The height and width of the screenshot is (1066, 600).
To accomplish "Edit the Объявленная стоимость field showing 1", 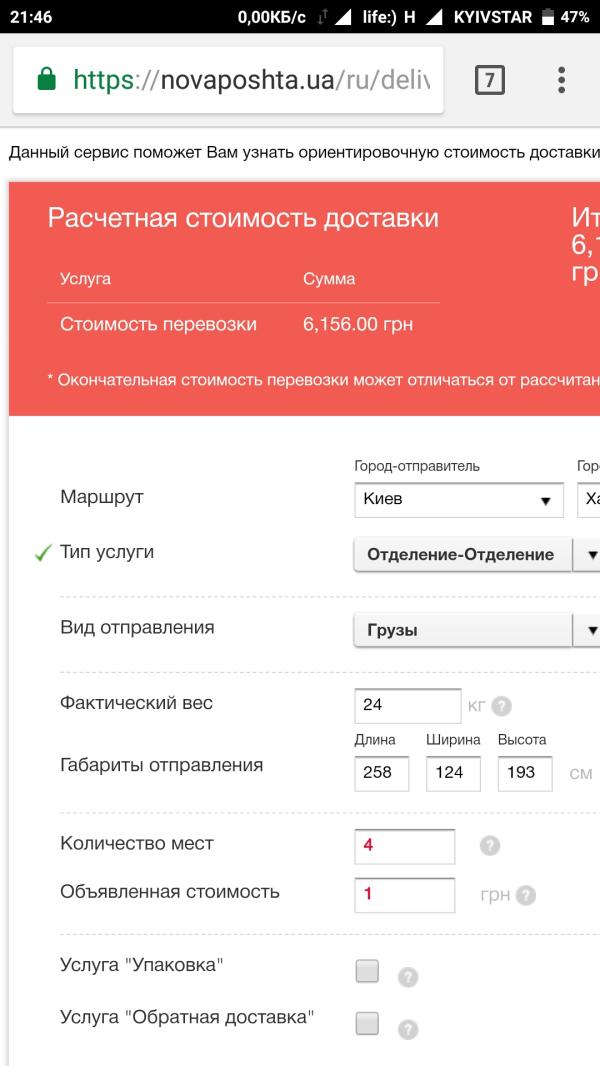I will (x=405, y=895).
